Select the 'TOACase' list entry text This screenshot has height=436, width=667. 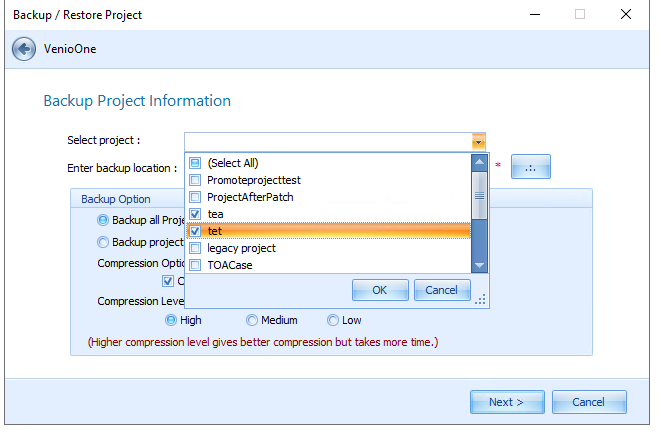pyautogui.click(x=230, y=265)
